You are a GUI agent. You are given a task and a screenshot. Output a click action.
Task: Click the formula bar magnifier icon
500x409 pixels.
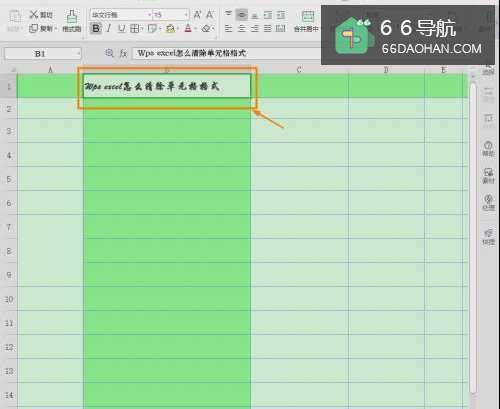[109, 53]
